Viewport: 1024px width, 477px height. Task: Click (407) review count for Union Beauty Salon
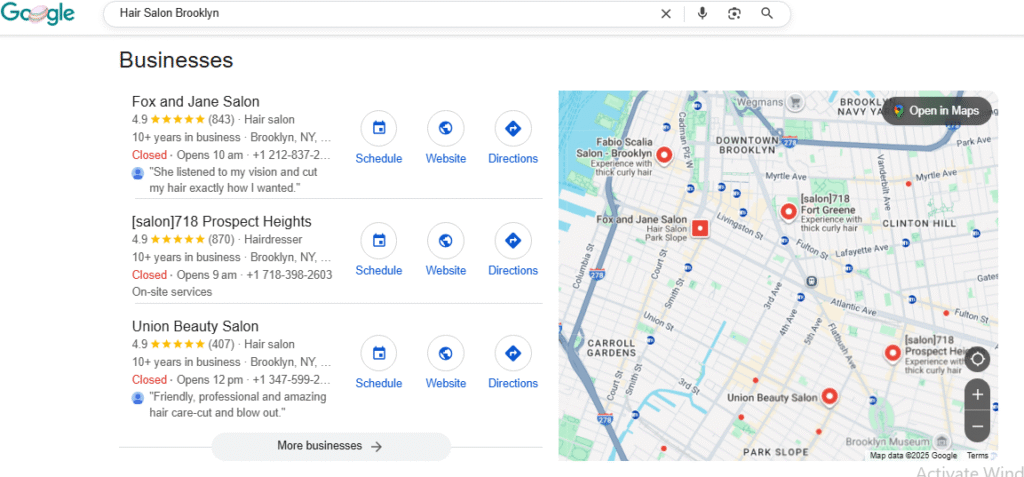pyautogui.click(x=221, y=344)
